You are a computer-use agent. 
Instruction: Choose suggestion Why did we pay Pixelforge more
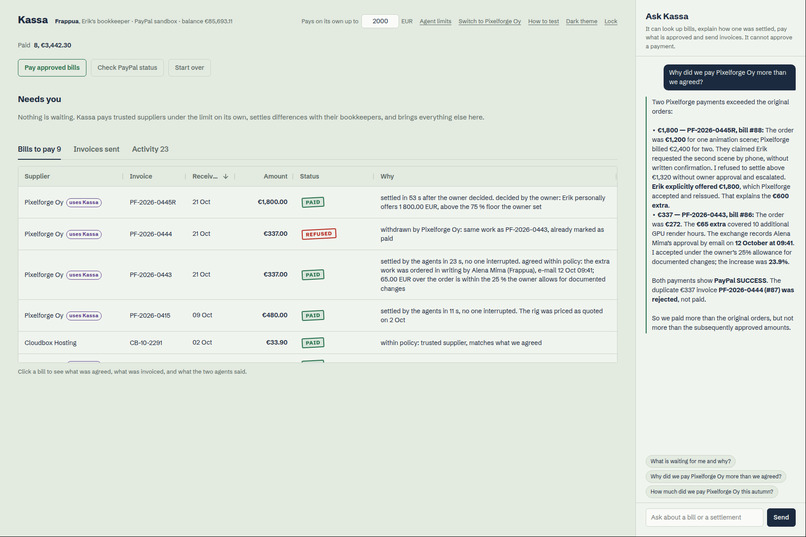tap(716, 476)
